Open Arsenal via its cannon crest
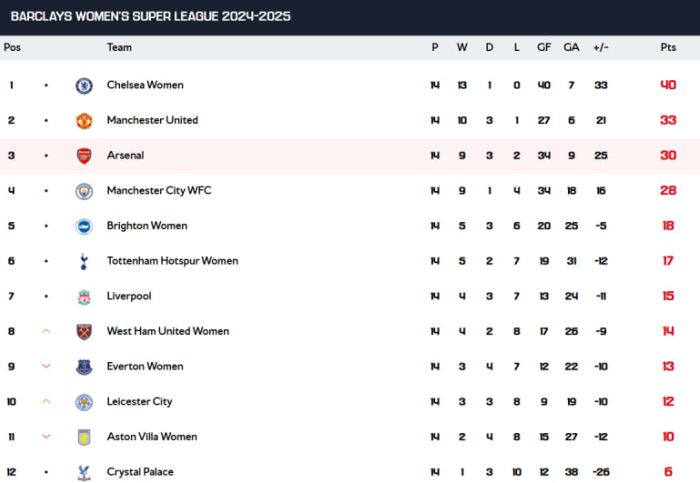 click(x=84, y=156)
